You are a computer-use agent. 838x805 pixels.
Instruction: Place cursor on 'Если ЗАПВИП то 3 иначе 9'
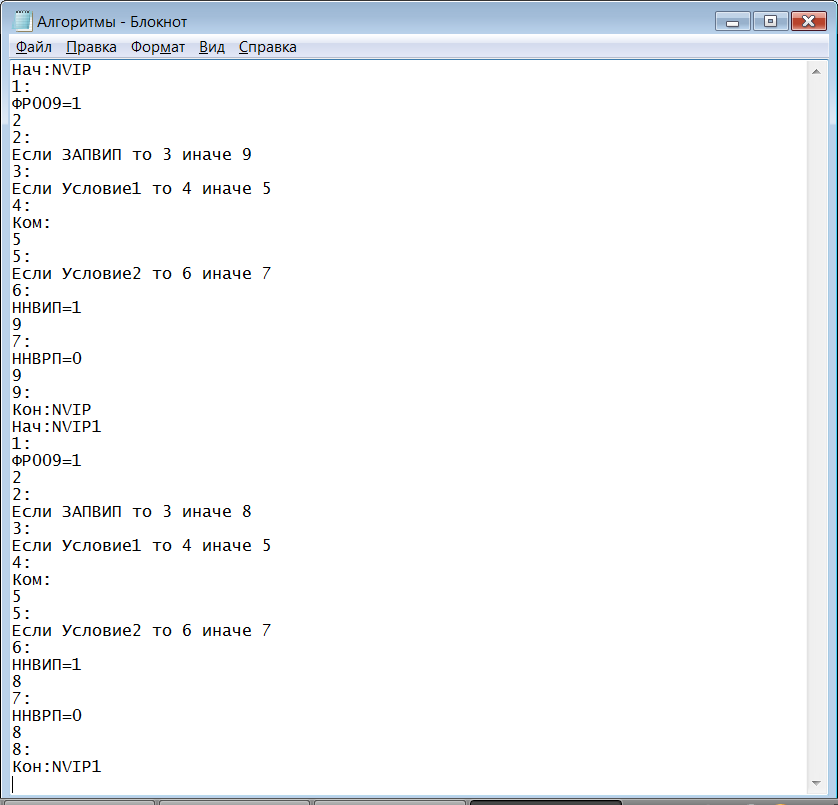[x=131, y=154]
